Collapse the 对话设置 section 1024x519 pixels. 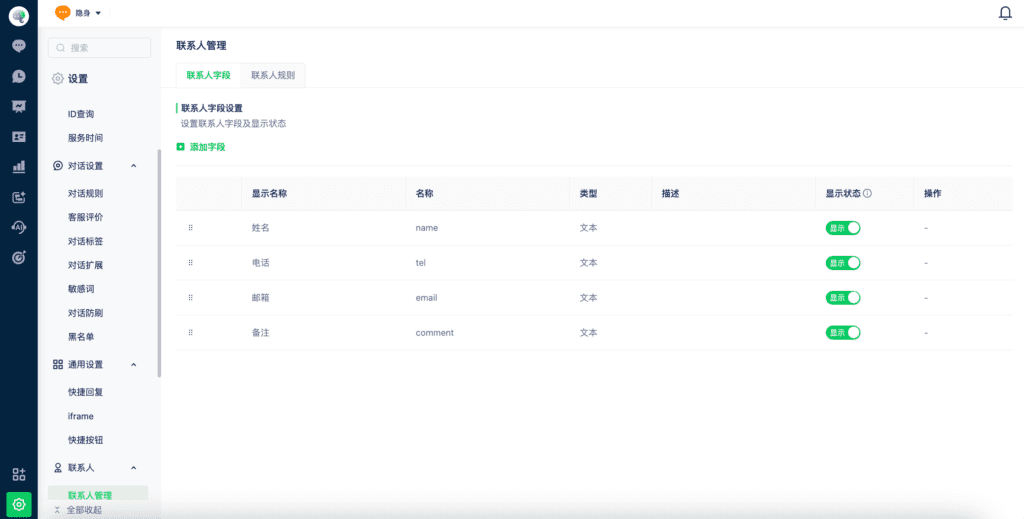(134, 166)
